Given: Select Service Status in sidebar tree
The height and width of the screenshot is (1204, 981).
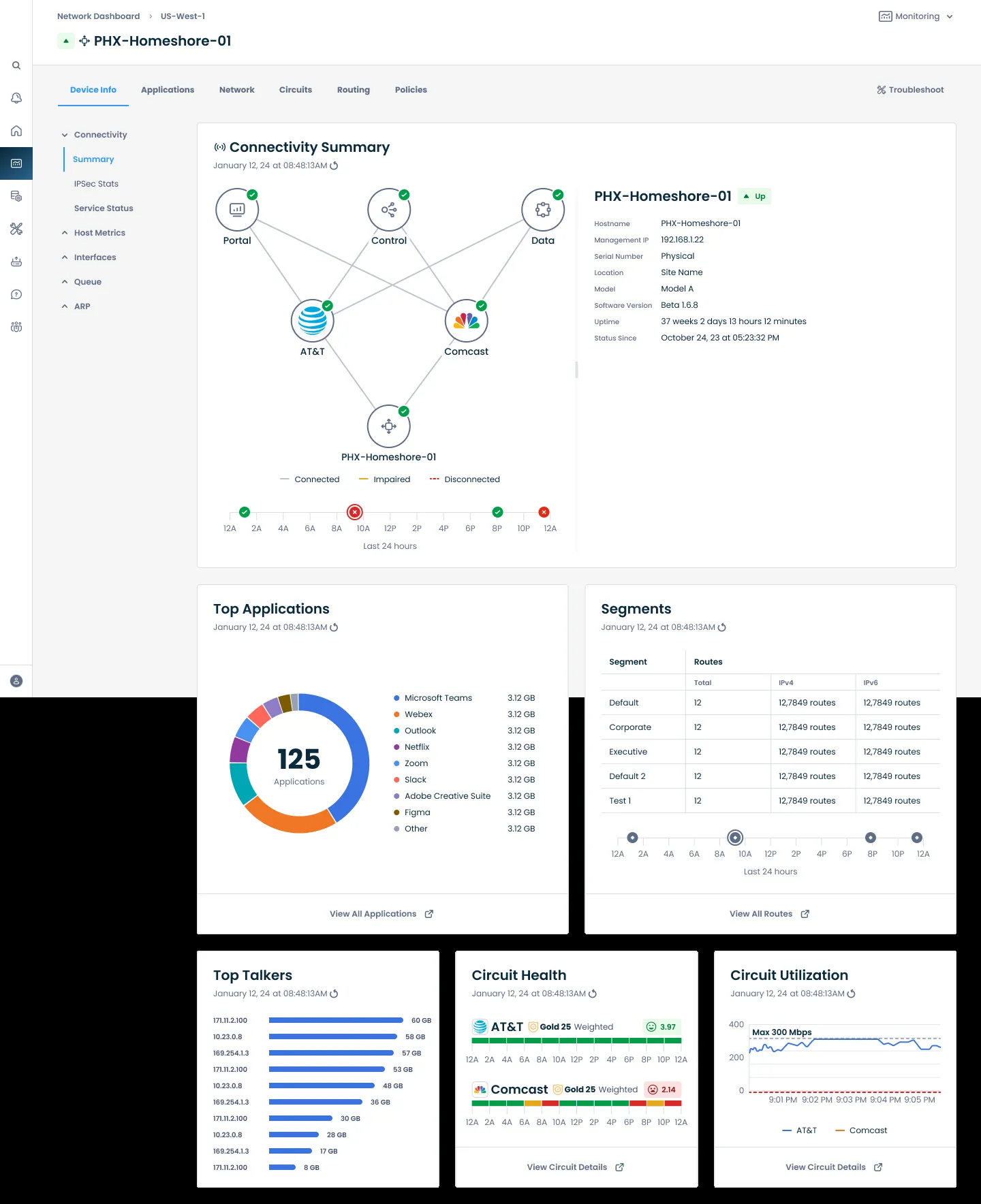Looking at the screenshot, I should (104, 208).
